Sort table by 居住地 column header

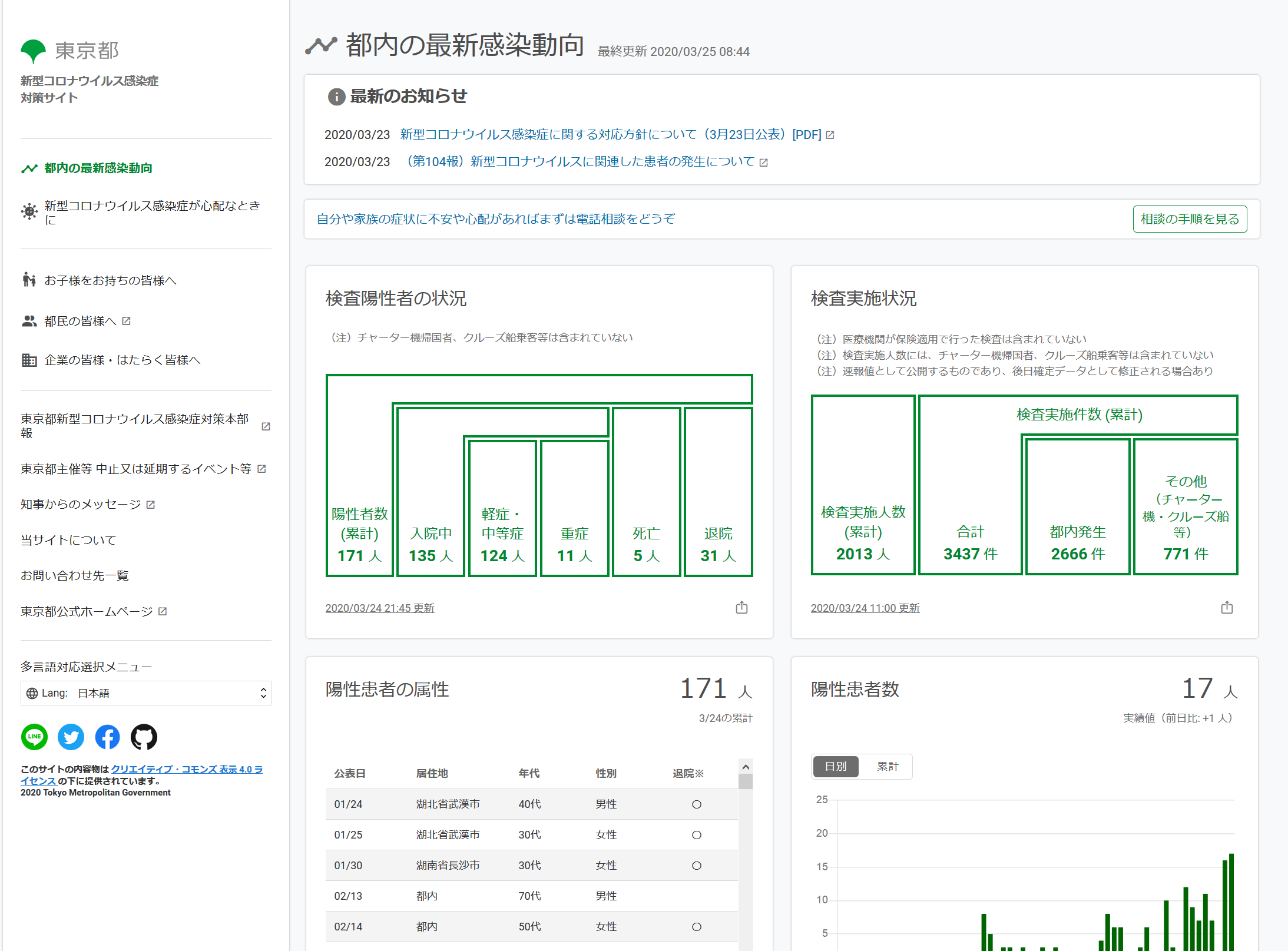[432, 774]
